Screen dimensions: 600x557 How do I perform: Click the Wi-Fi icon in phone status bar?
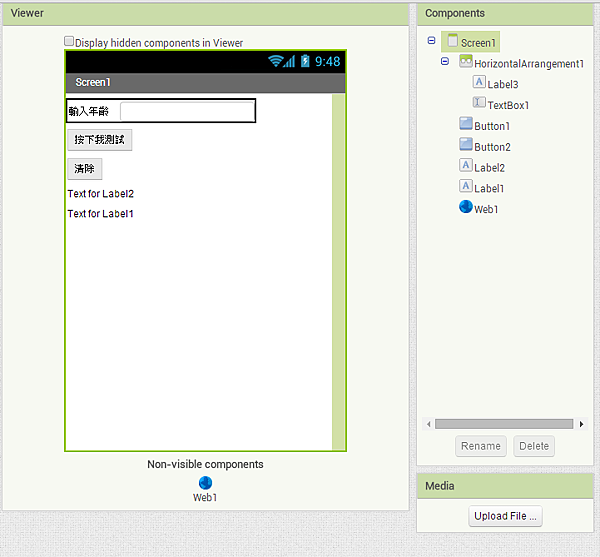tap(275, 61)
